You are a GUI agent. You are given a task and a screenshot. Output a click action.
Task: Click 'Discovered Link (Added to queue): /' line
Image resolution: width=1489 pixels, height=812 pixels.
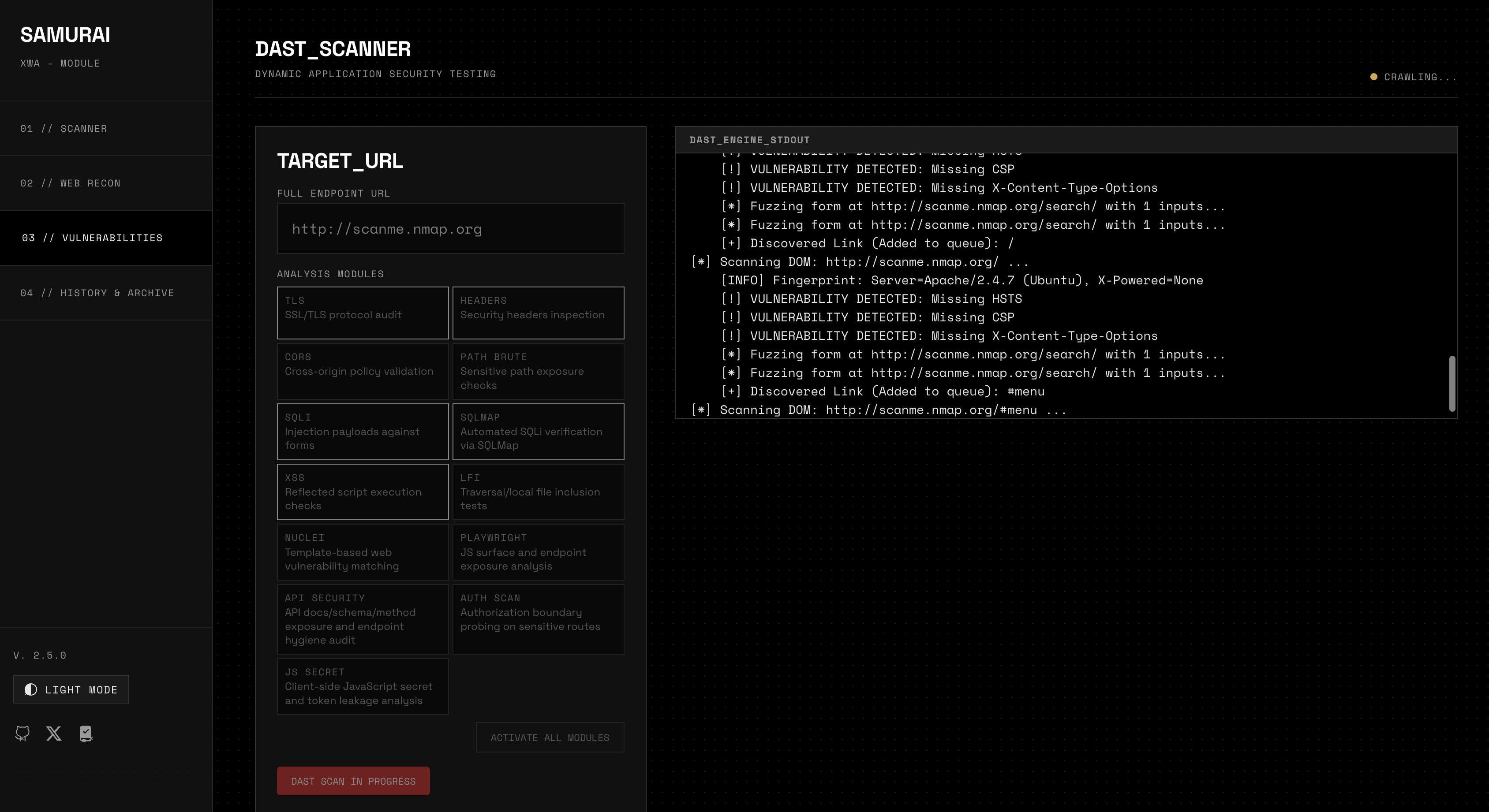tap(868, 243)
